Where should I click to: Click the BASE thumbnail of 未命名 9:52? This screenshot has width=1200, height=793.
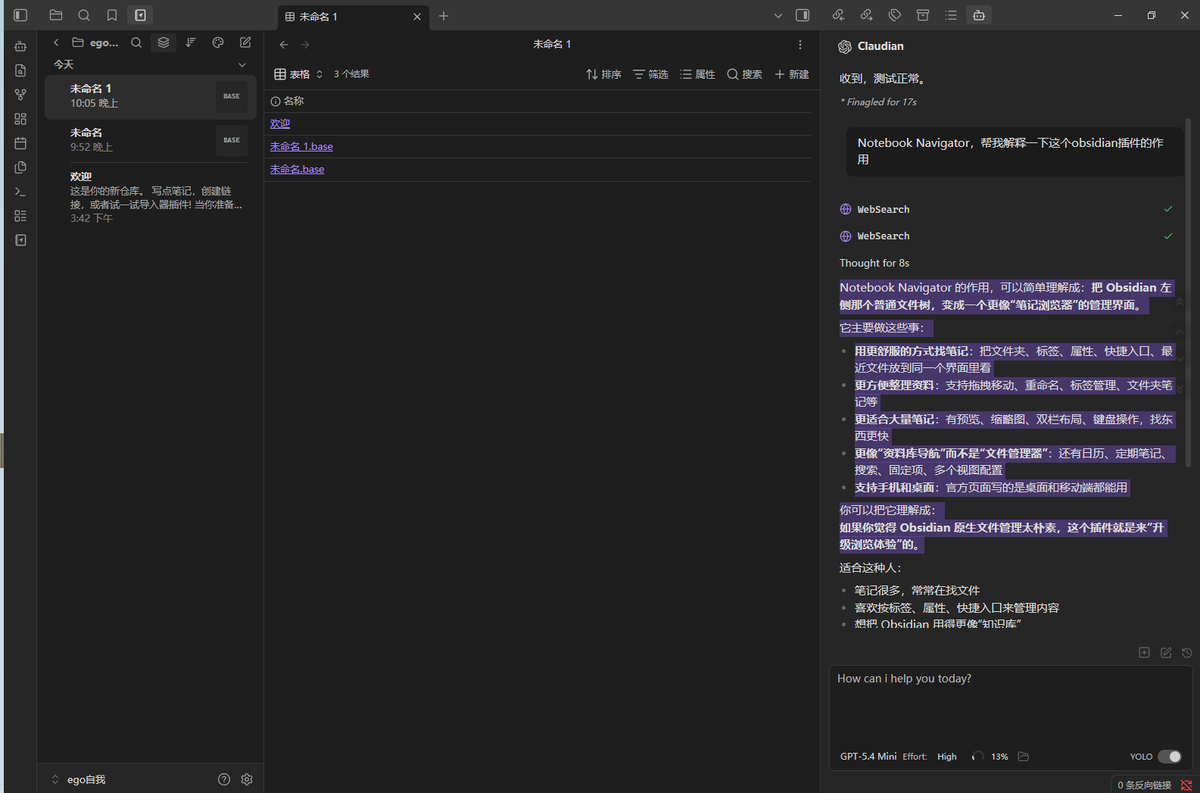point(231,140)
